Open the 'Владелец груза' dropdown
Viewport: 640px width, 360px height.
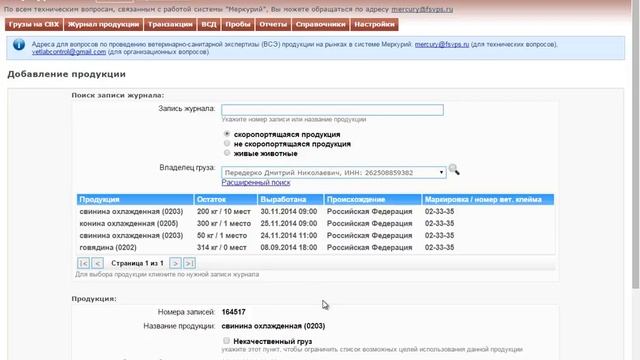(x=333, y=172)
